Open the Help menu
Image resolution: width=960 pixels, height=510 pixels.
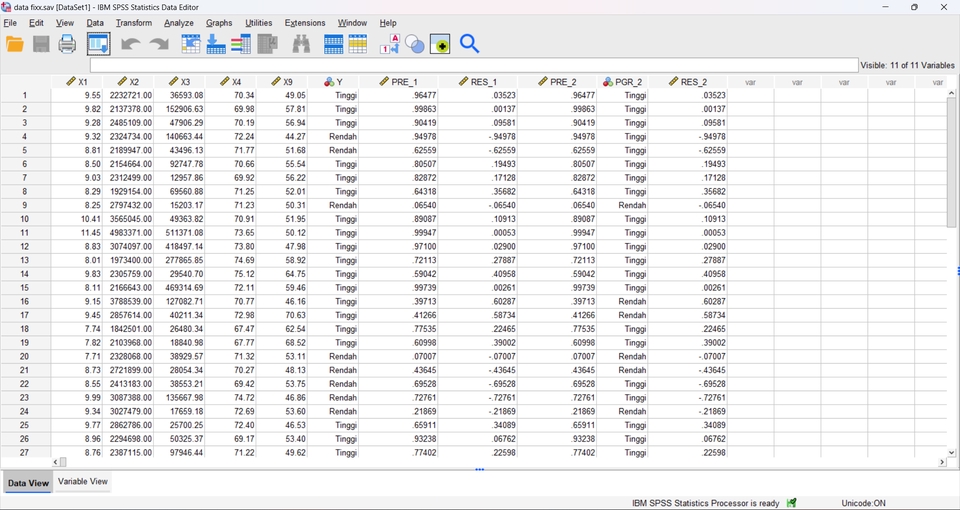point(388,23)
